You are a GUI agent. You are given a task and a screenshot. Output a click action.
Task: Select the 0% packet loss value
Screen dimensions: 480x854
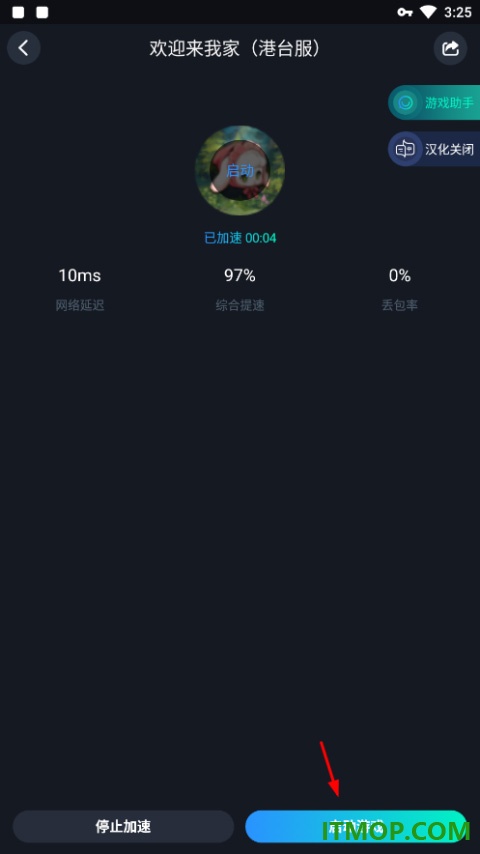pos(399,276)
